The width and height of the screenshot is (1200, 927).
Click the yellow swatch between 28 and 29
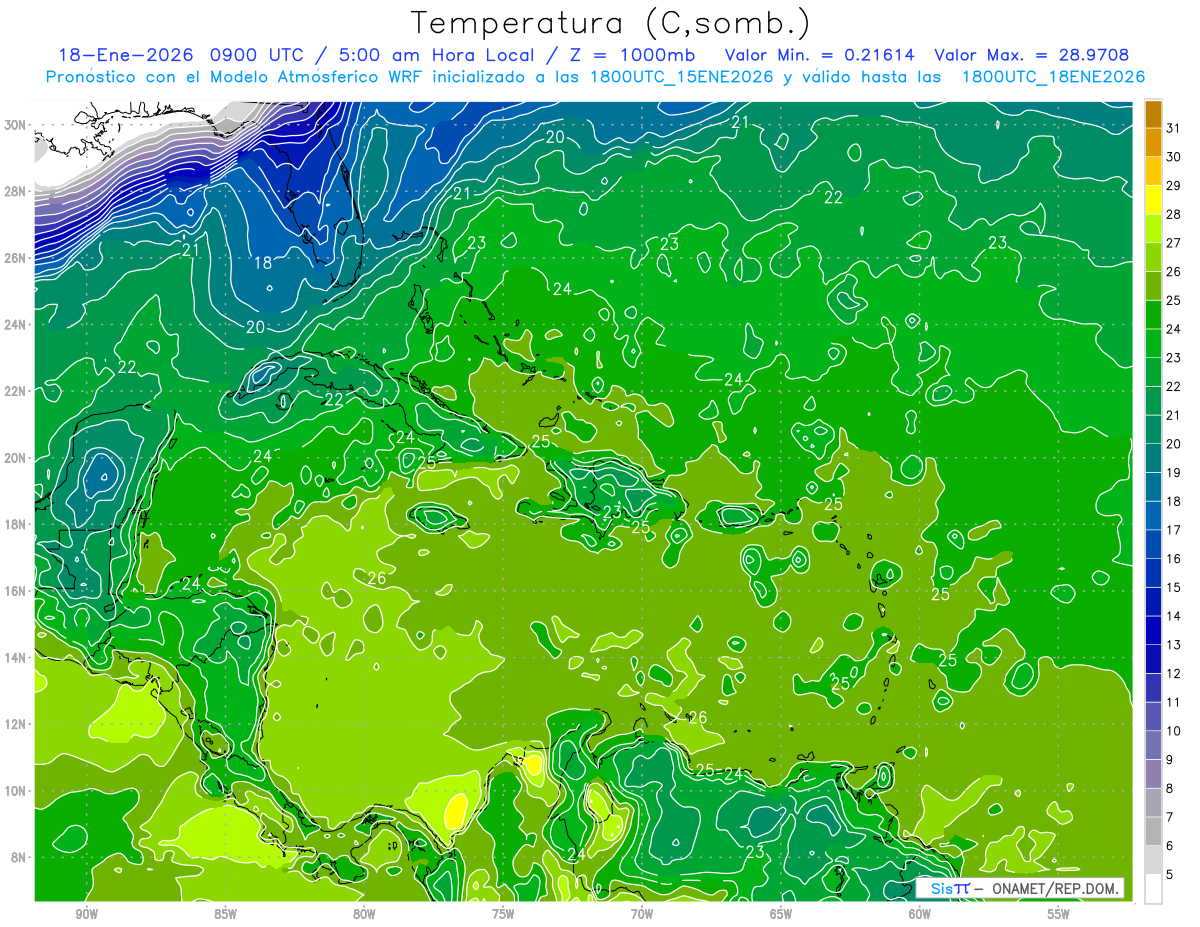coord(1153,200)
